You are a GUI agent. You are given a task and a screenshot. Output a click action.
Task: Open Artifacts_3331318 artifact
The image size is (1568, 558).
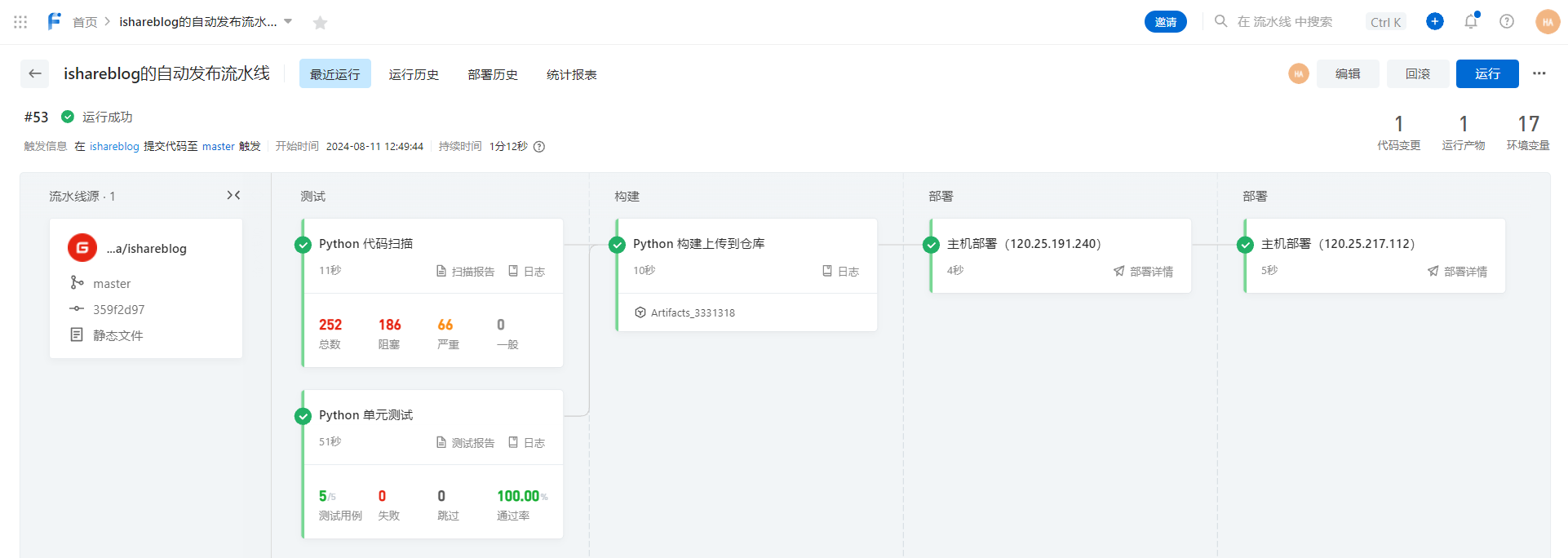coord(685,312)
